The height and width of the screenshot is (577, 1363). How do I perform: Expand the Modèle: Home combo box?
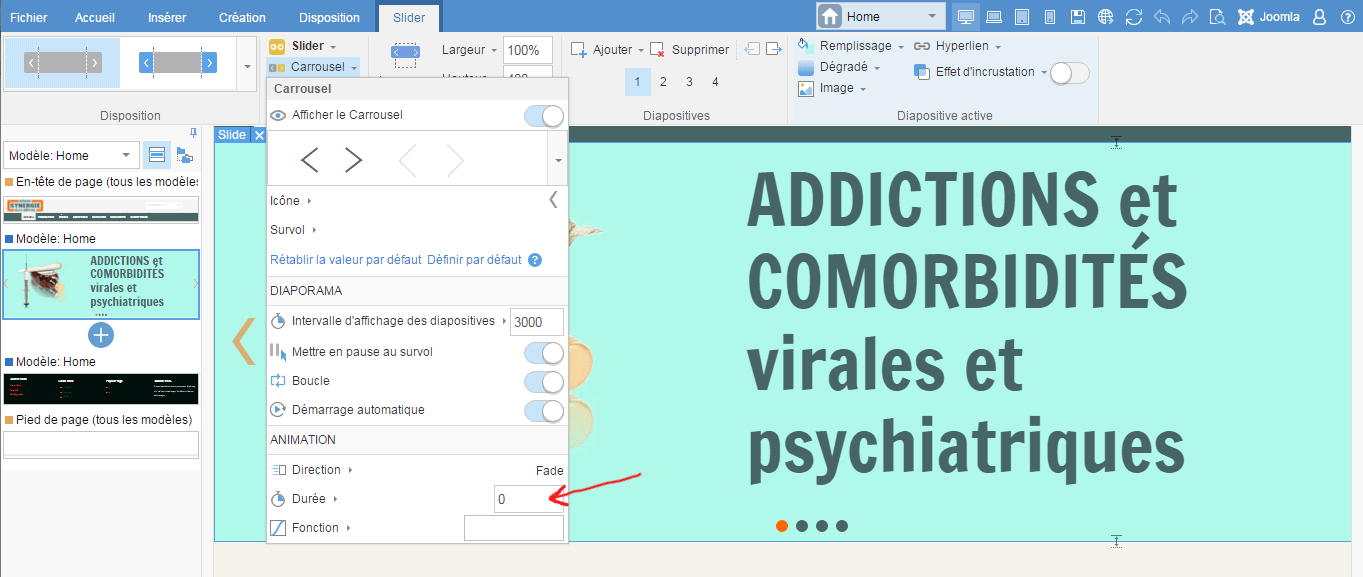click(71, 155)
